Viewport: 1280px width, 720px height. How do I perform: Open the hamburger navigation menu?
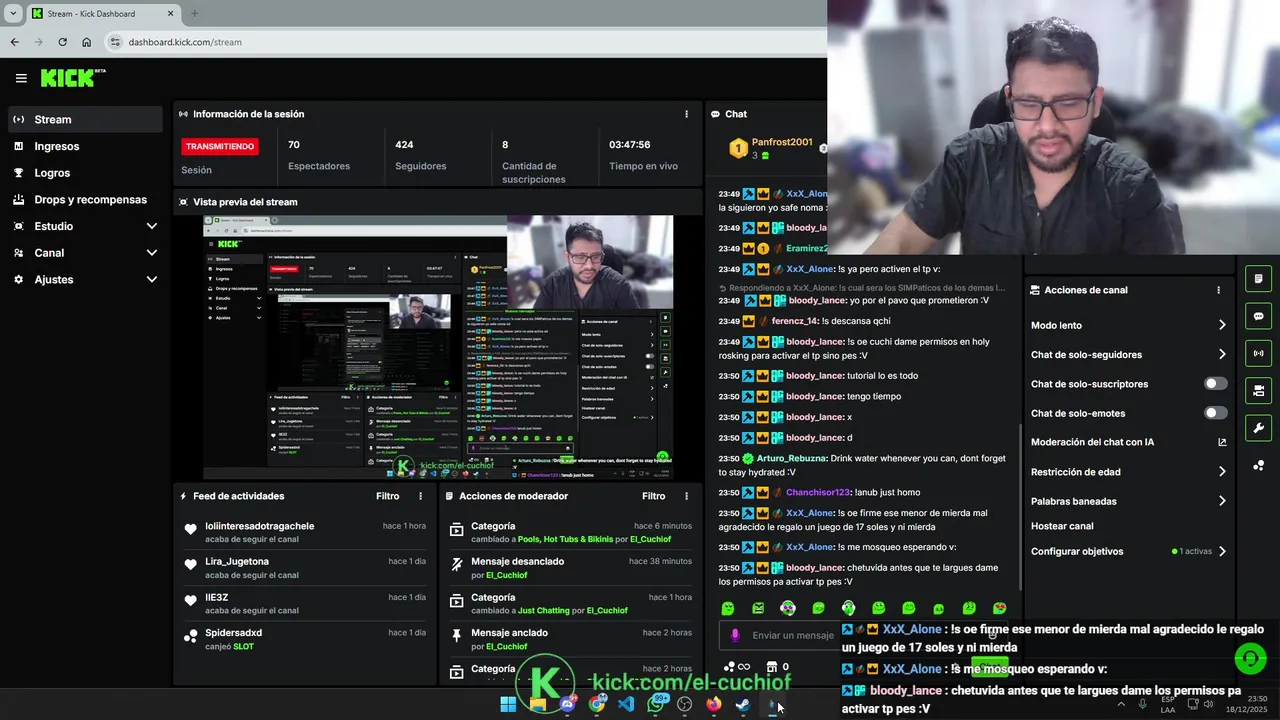[x=21, y=78]
